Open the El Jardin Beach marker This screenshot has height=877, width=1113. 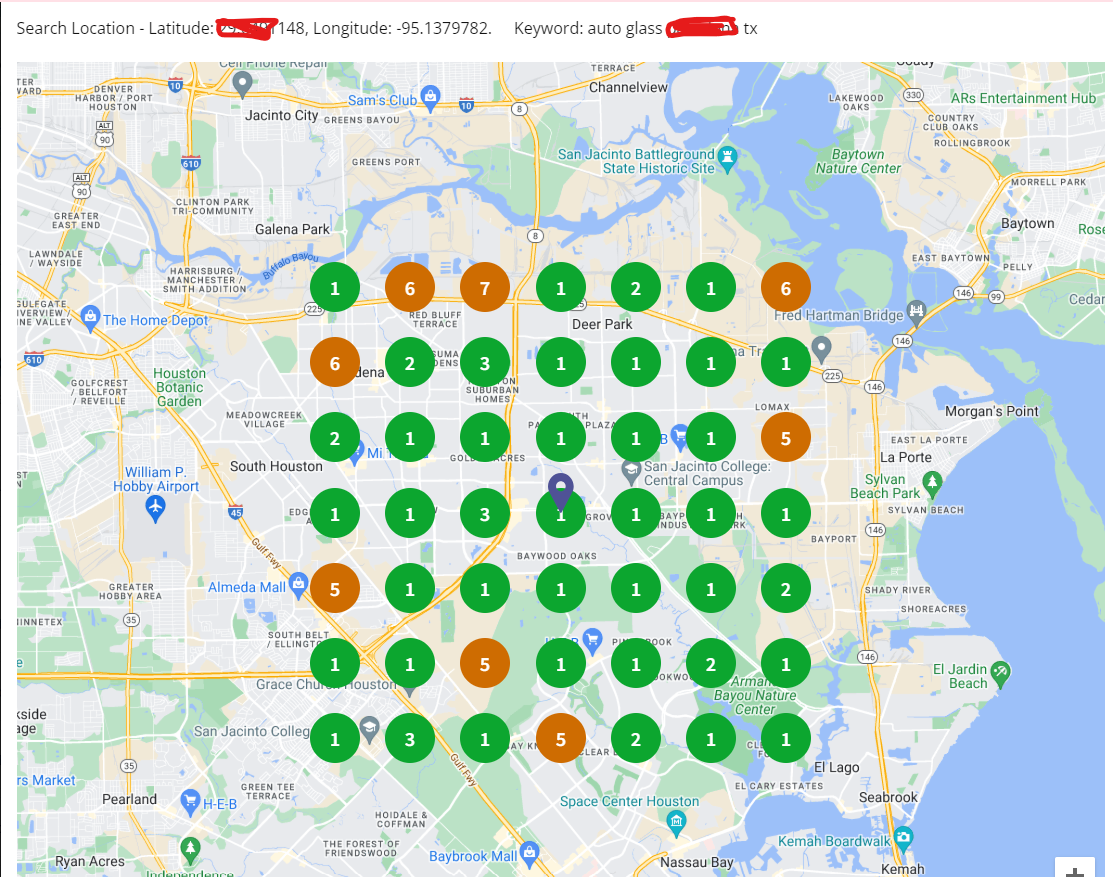click(x=1001, y=671)
